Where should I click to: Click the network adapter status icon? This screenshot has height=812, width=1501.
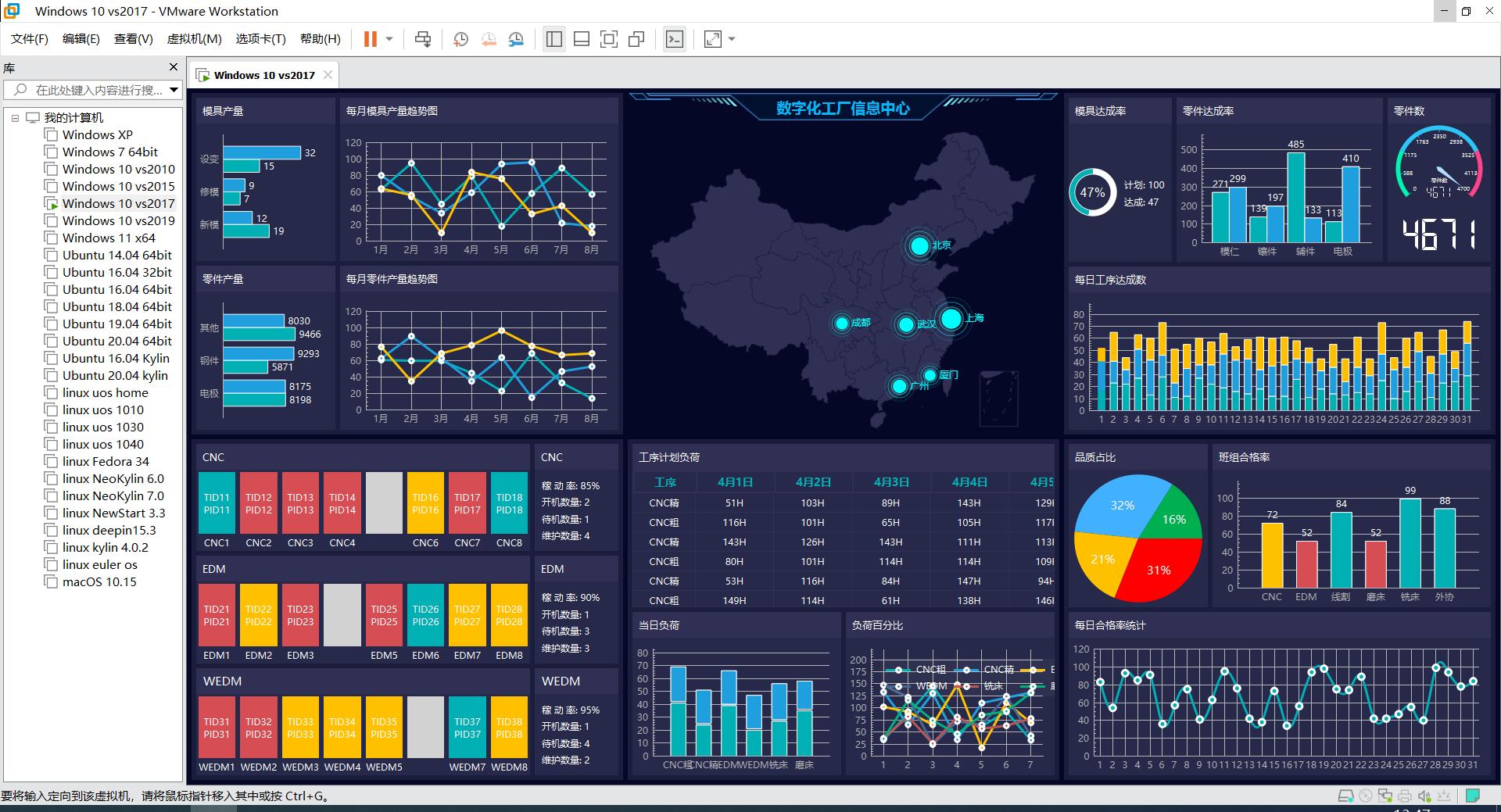click(x=1385, y=796)
